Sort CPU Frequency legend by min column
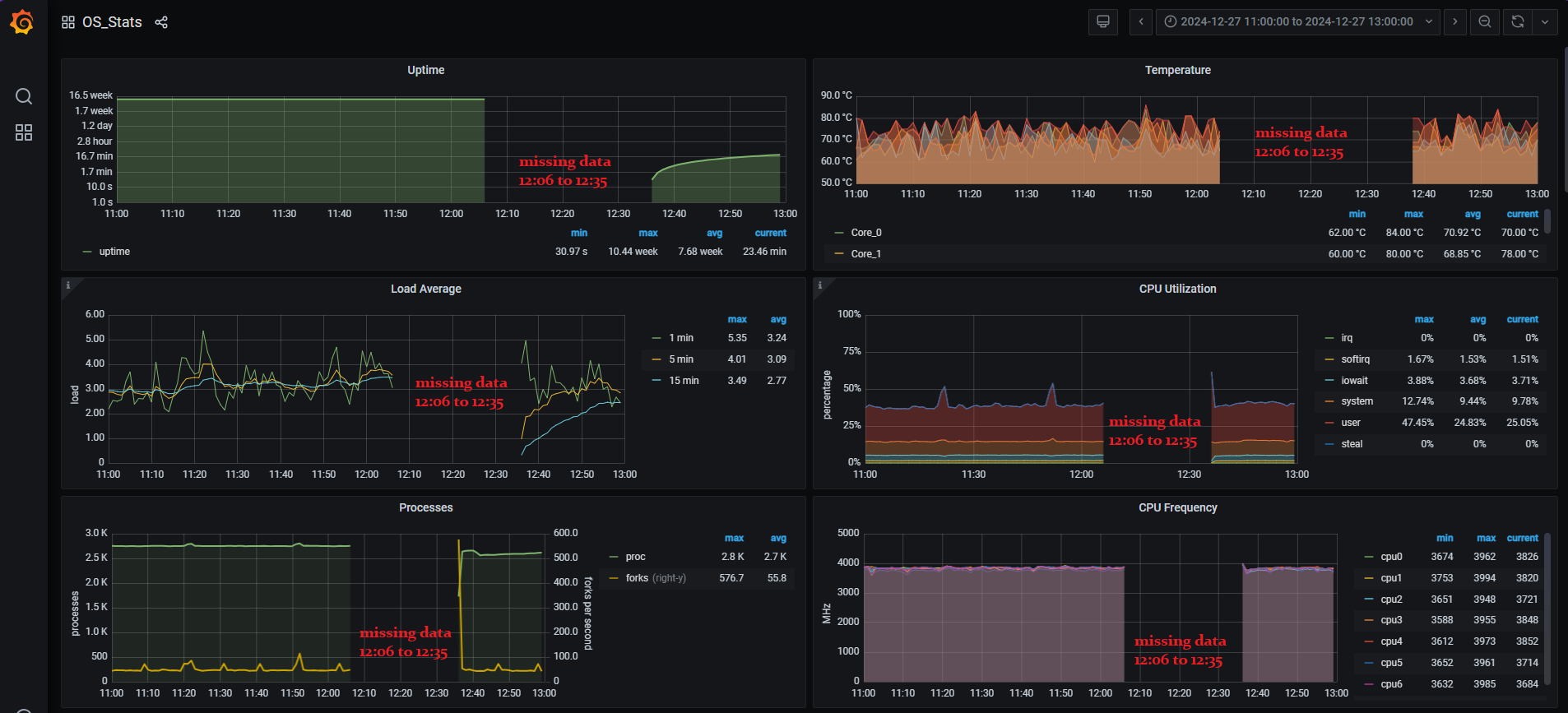The height and width of the screenshot is (713, 1568). tap(1445, 538)
